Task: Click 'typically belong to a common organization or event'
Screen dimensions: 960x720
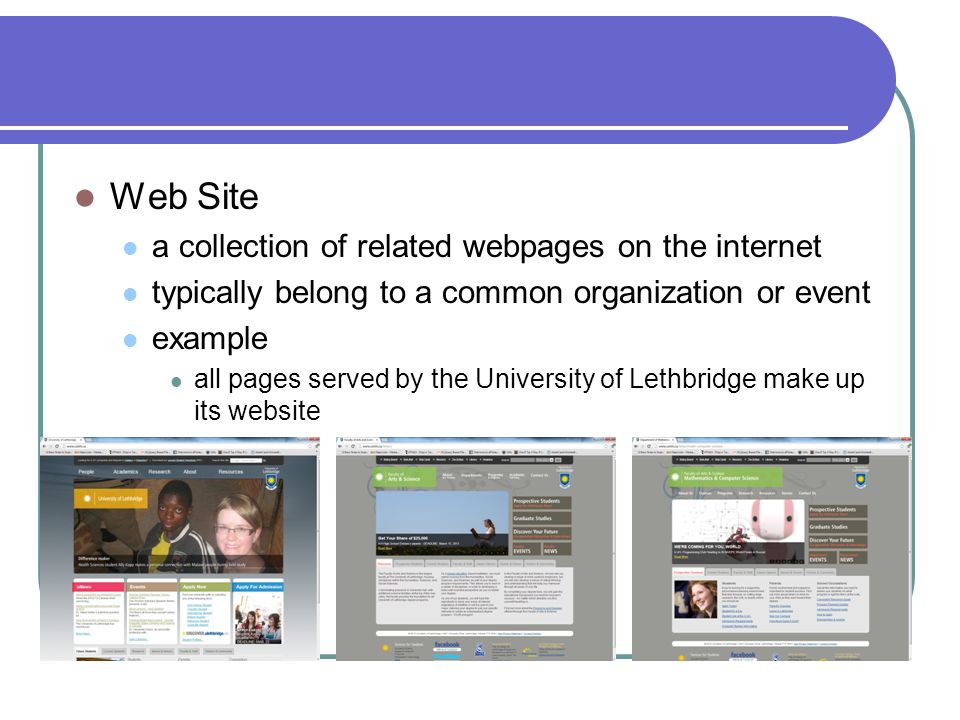Action: (x=511, y=293)
